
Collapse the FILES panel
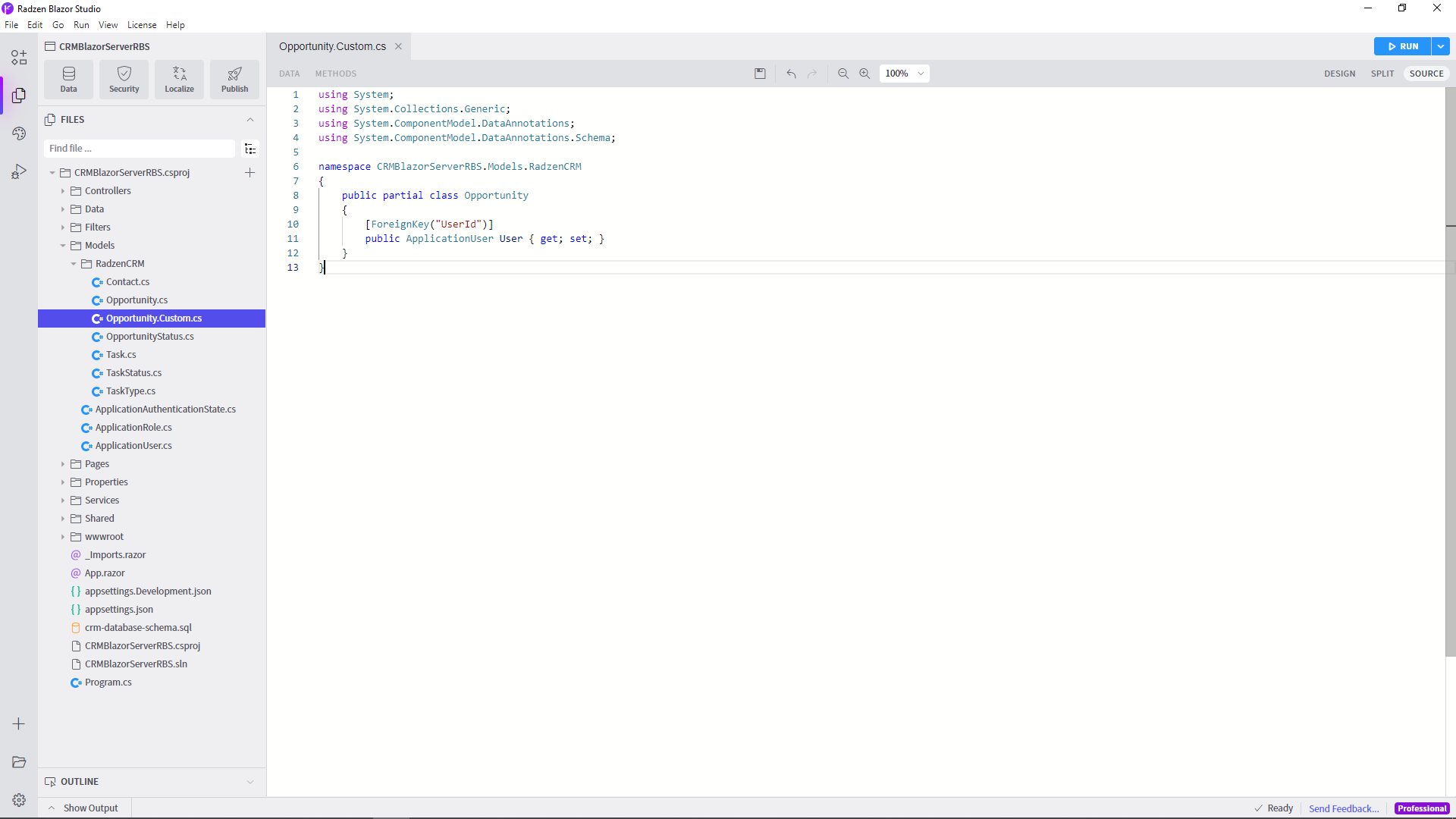(250, 120)
